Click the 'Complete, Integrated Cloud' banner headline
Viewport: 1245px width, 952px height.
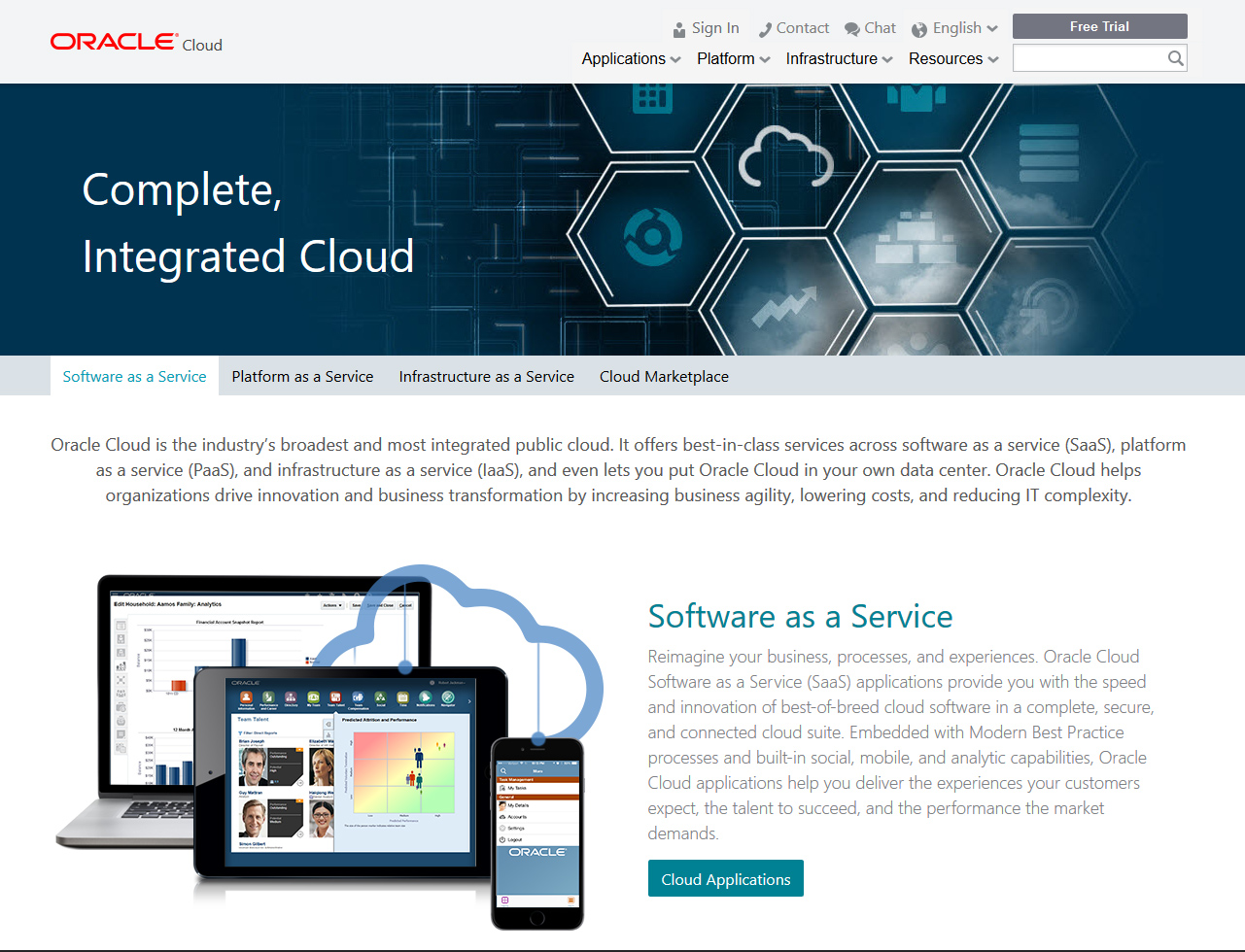point(249,221)
